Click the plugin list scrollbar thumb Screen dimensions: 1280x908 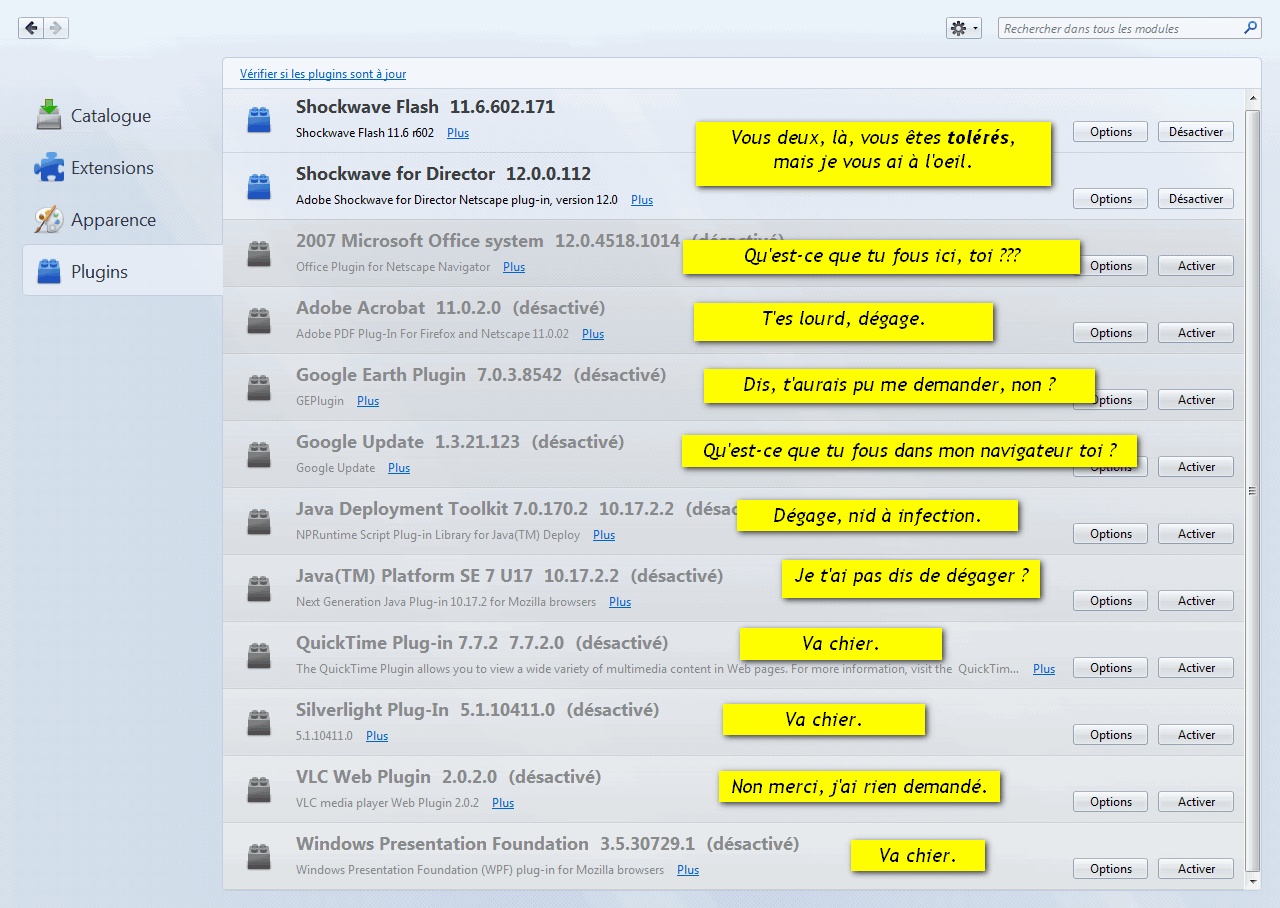(x=1253, y=490)
